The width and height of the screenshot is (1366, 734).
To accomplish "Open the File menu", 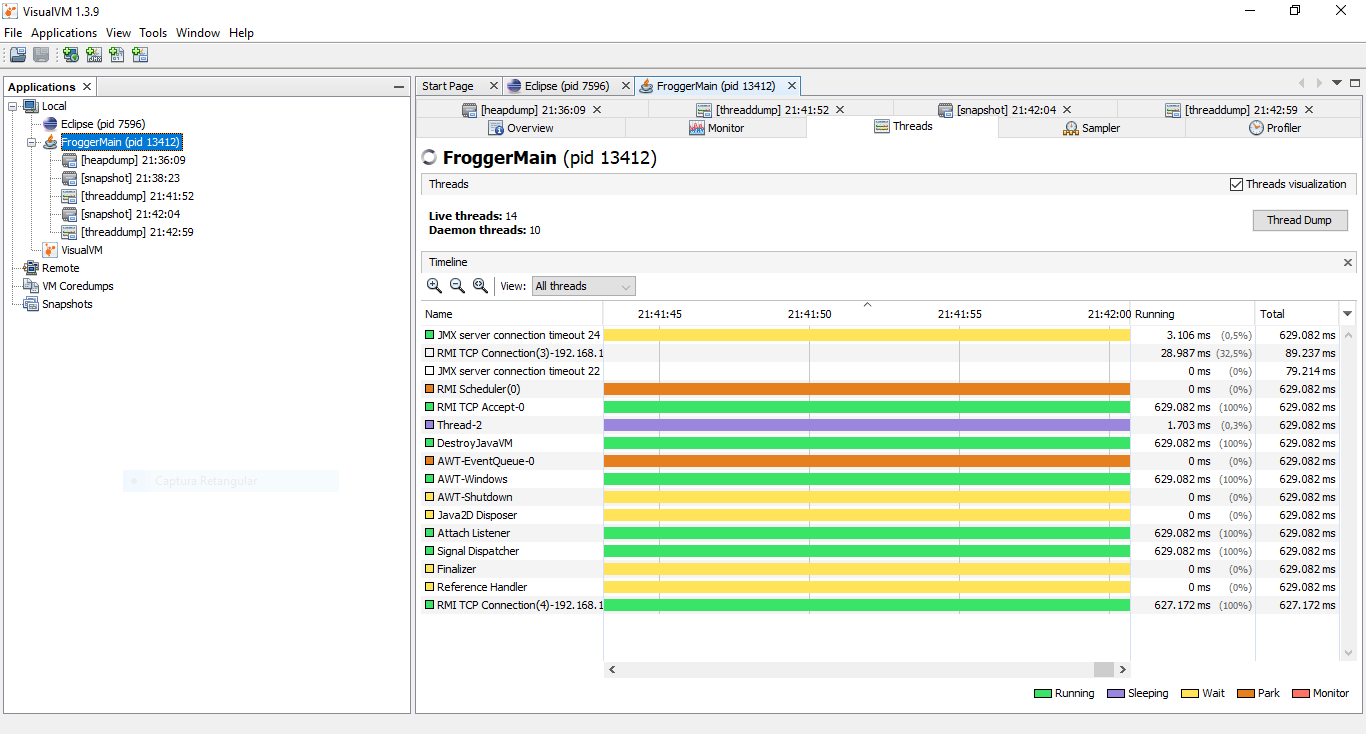I will point(13,33).
